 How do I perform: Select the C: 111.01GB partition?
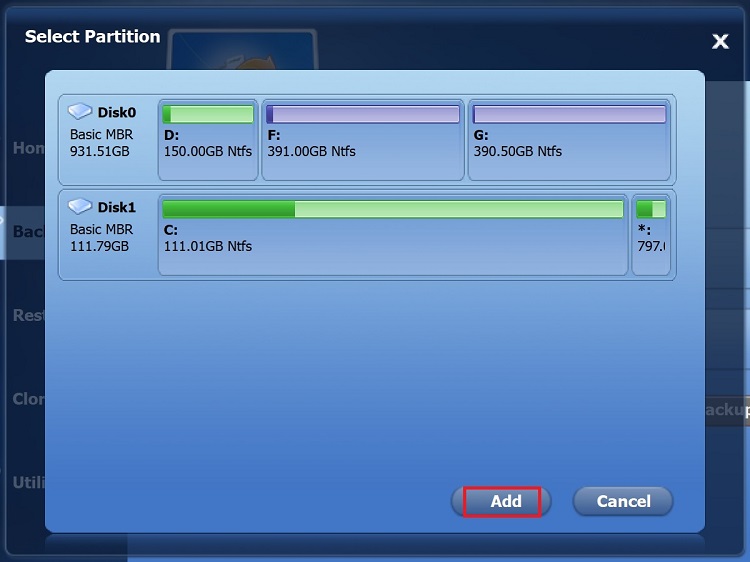tap(393, 235)
